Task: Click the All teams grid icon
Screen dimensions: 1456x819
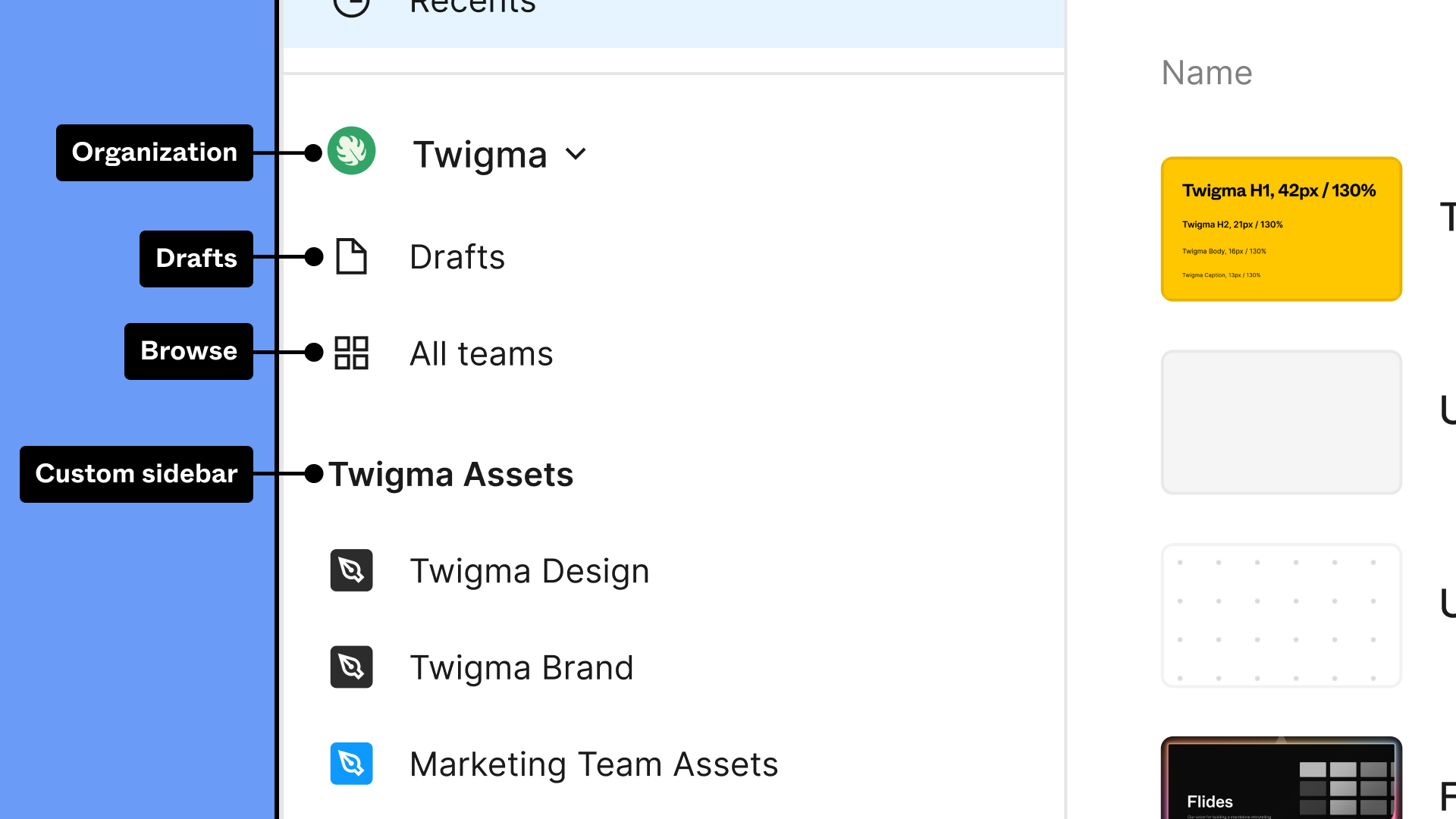Action: coord(351,353)
